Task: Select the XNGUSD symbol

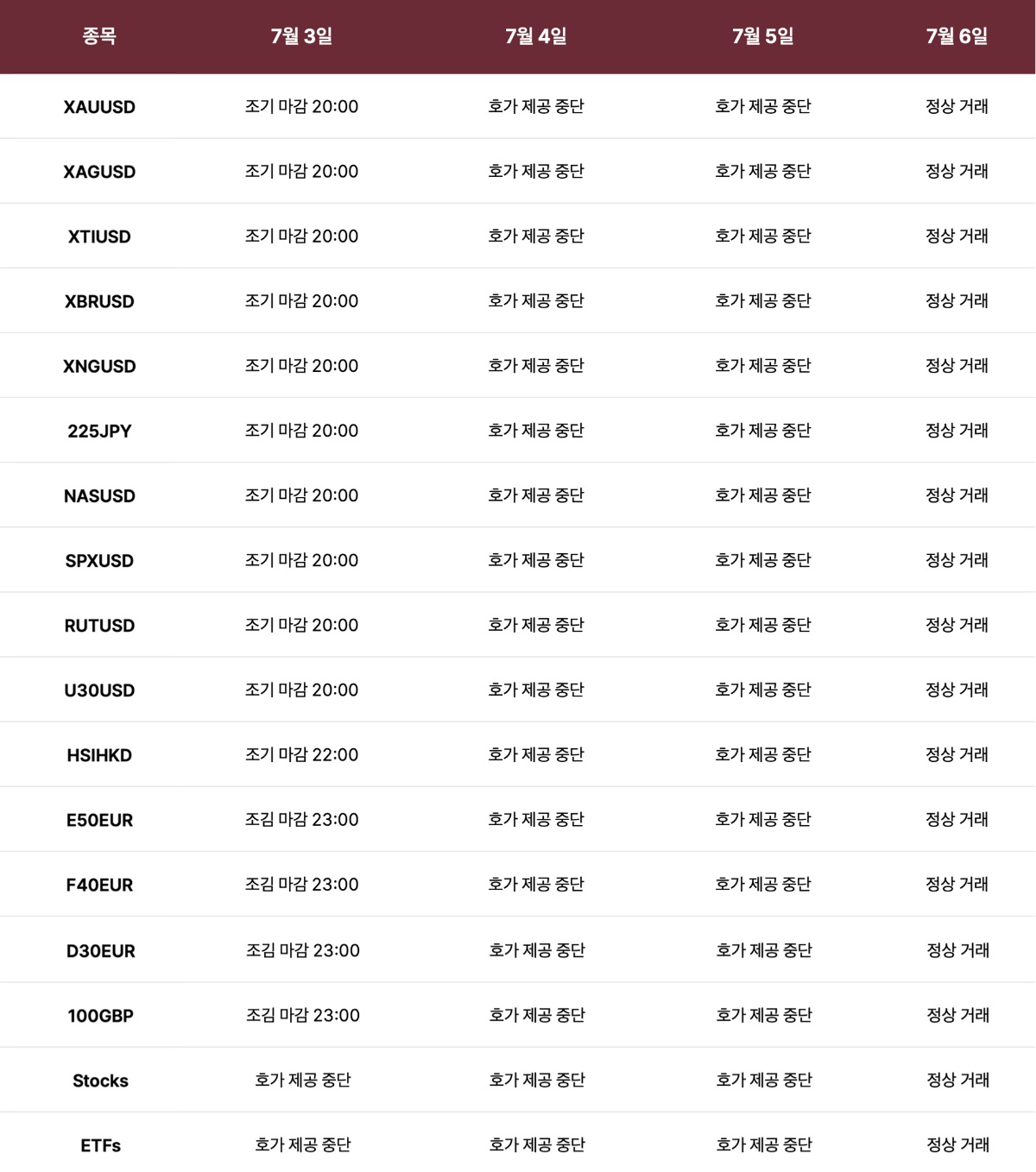Action: coord(99,366)
